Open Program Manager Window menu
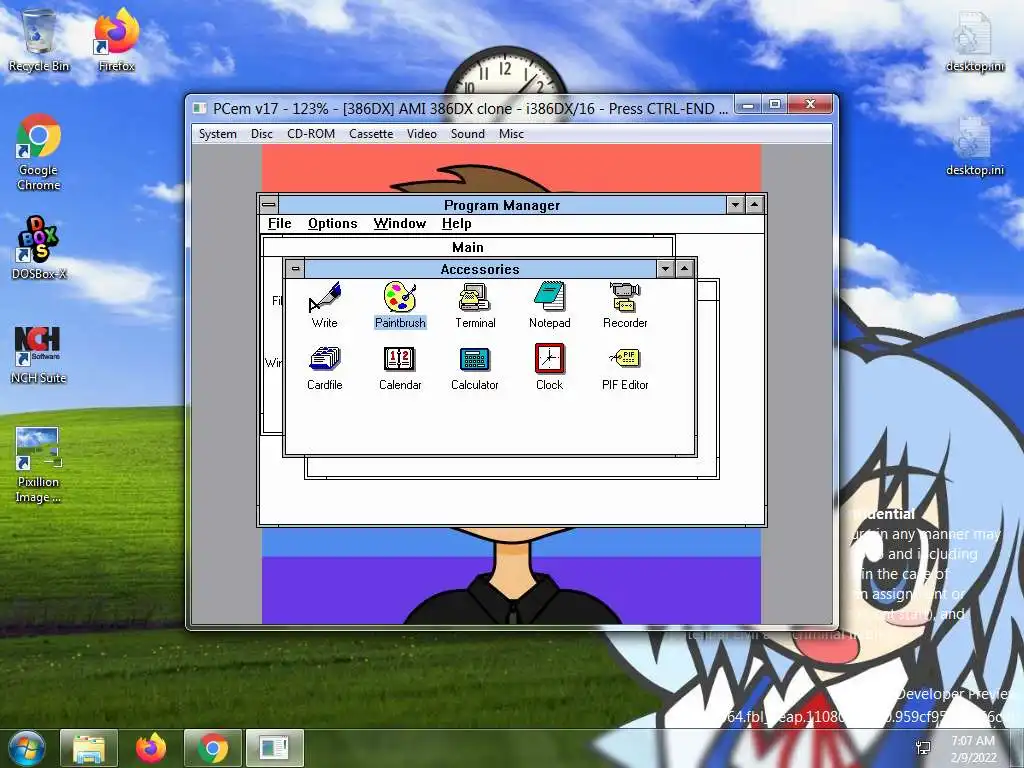 click(x=400, y=223)
